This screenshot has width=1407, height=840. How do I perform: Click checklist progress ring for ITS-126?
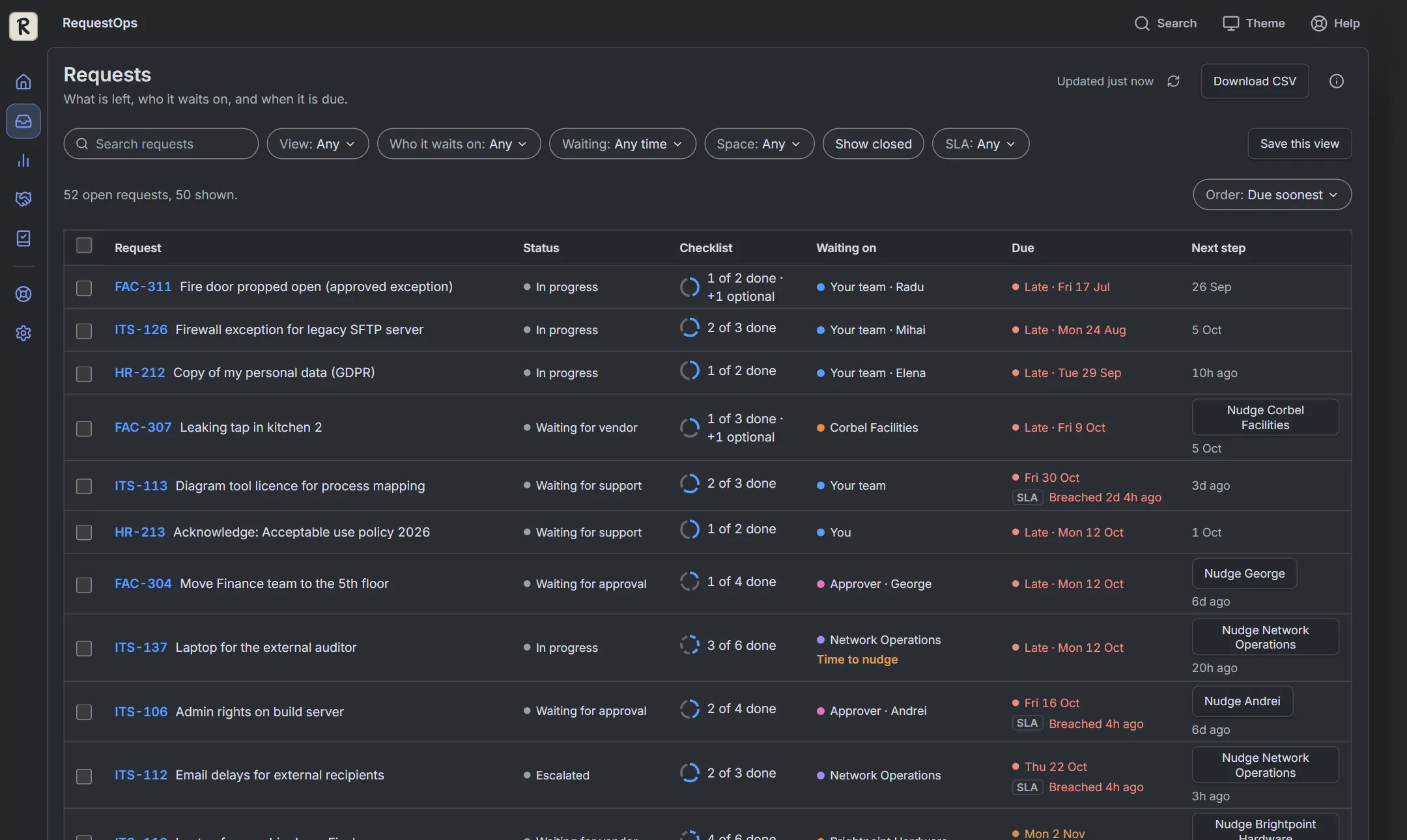point(690,328)
